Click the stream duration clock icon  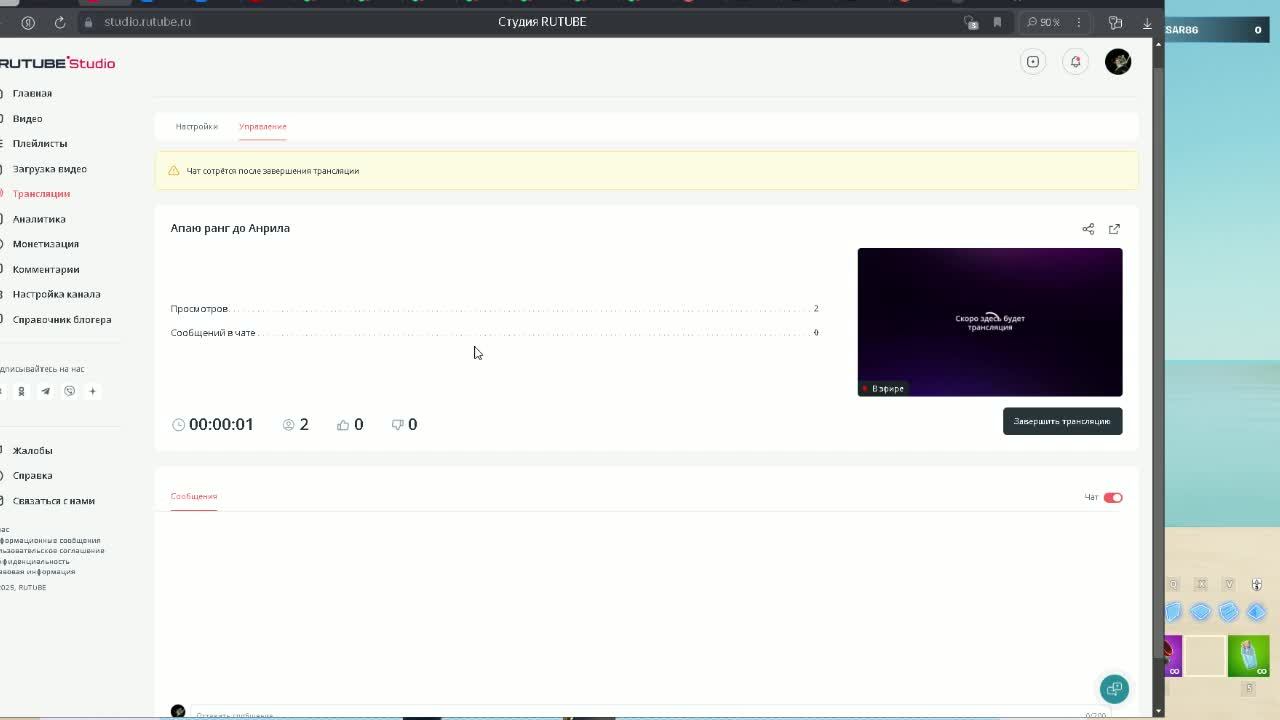point(179,425)
